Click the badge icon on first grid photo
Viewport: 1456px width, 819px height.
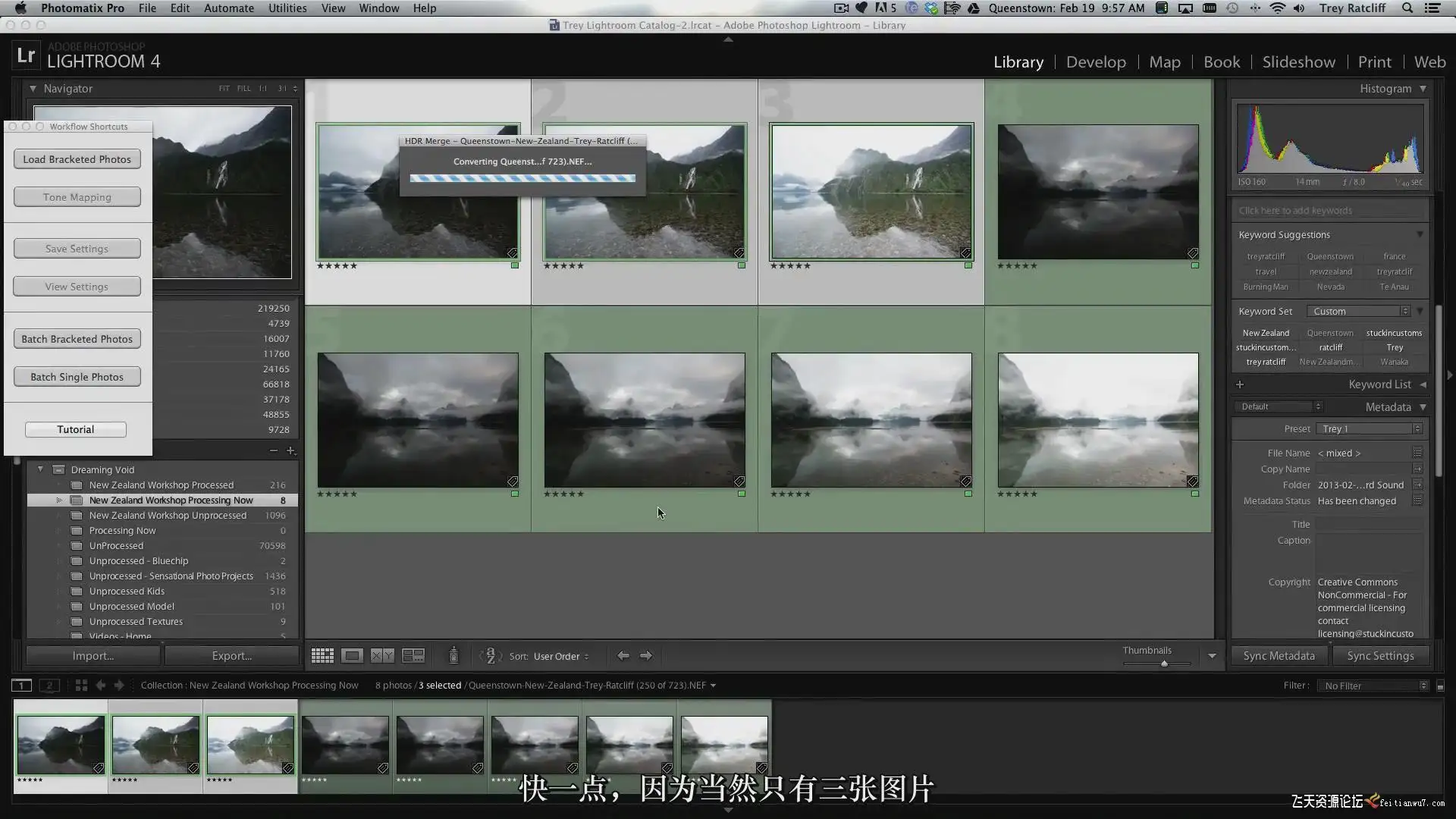pos(513,253)
